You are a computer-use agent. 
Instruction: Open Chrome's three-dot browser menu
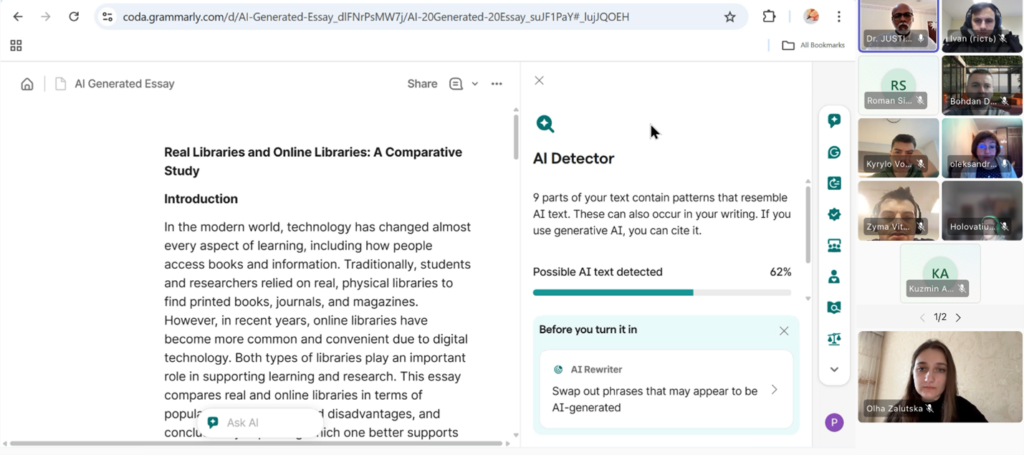838,17
